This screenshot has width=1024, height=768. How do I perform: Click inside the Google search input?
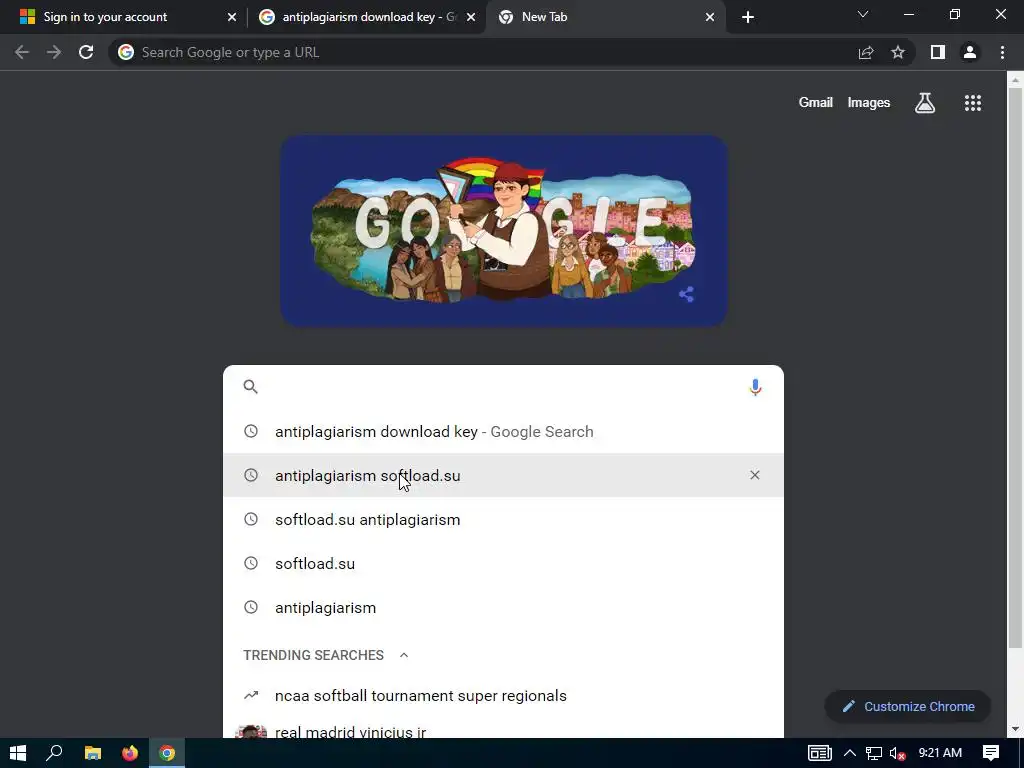coord(504,387)
